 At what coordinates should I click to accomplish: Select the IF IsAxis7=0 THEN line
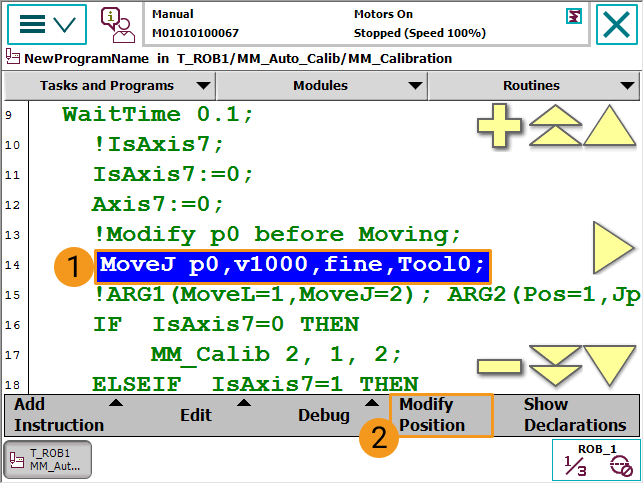[226, 325]
